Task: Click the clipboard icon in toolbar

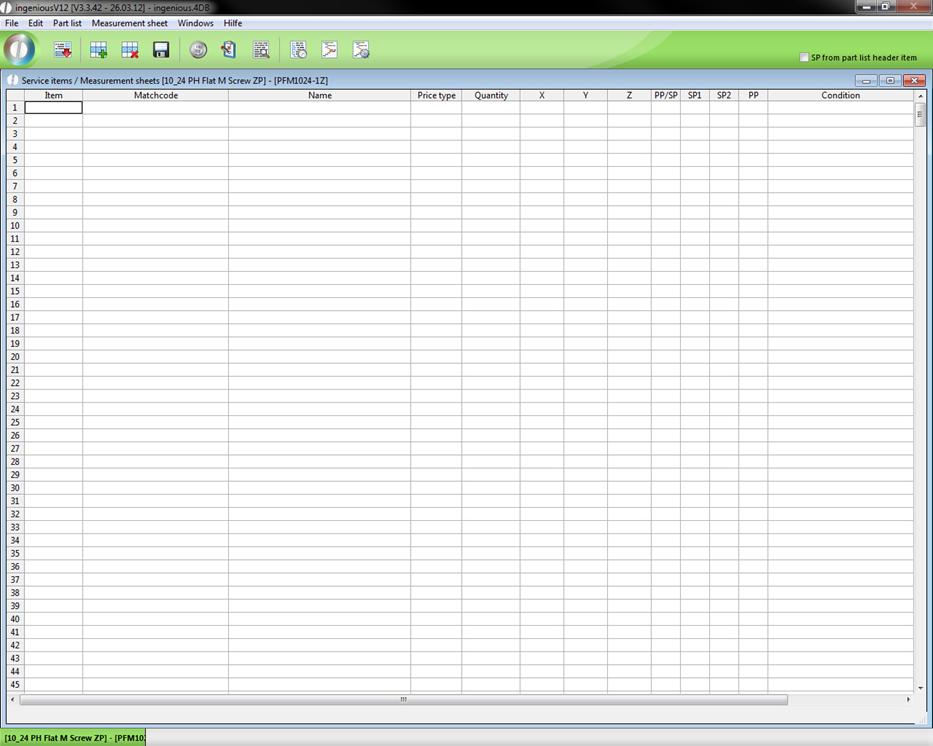Action: tap(229, 50)
